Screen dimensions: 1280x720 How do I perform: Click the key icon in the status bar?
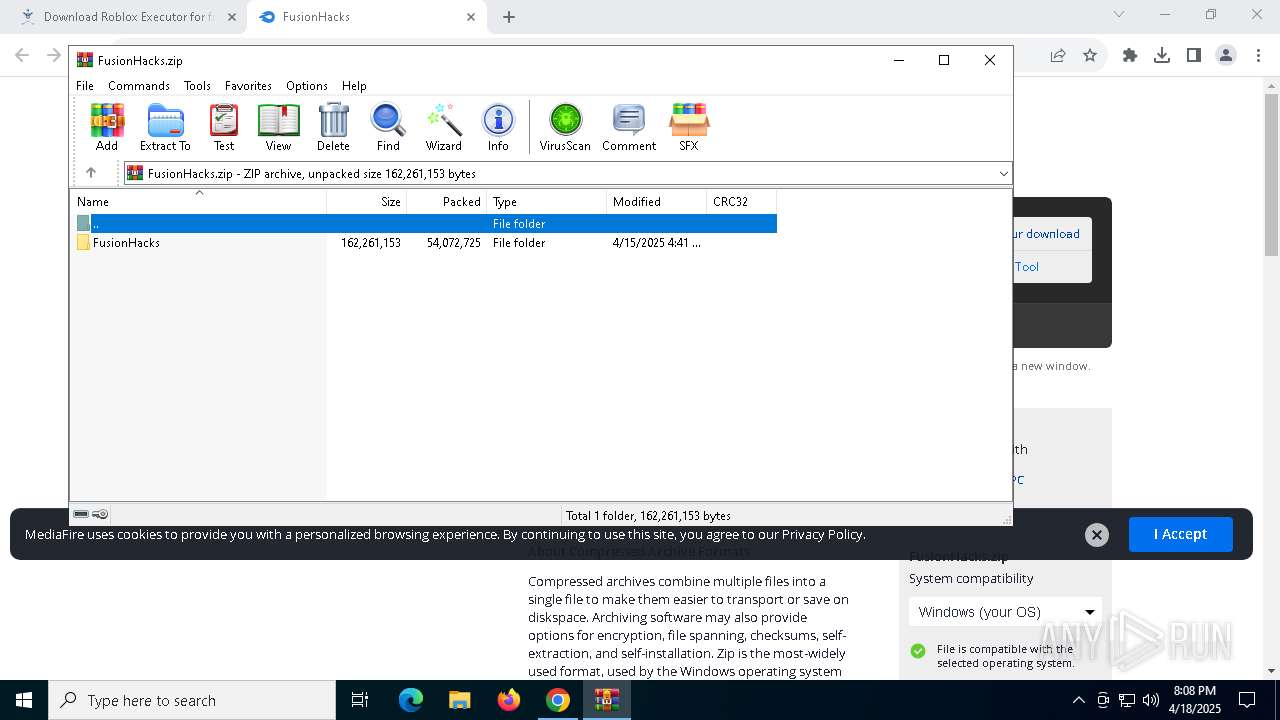pyautogui.click(x=100, y=514)
